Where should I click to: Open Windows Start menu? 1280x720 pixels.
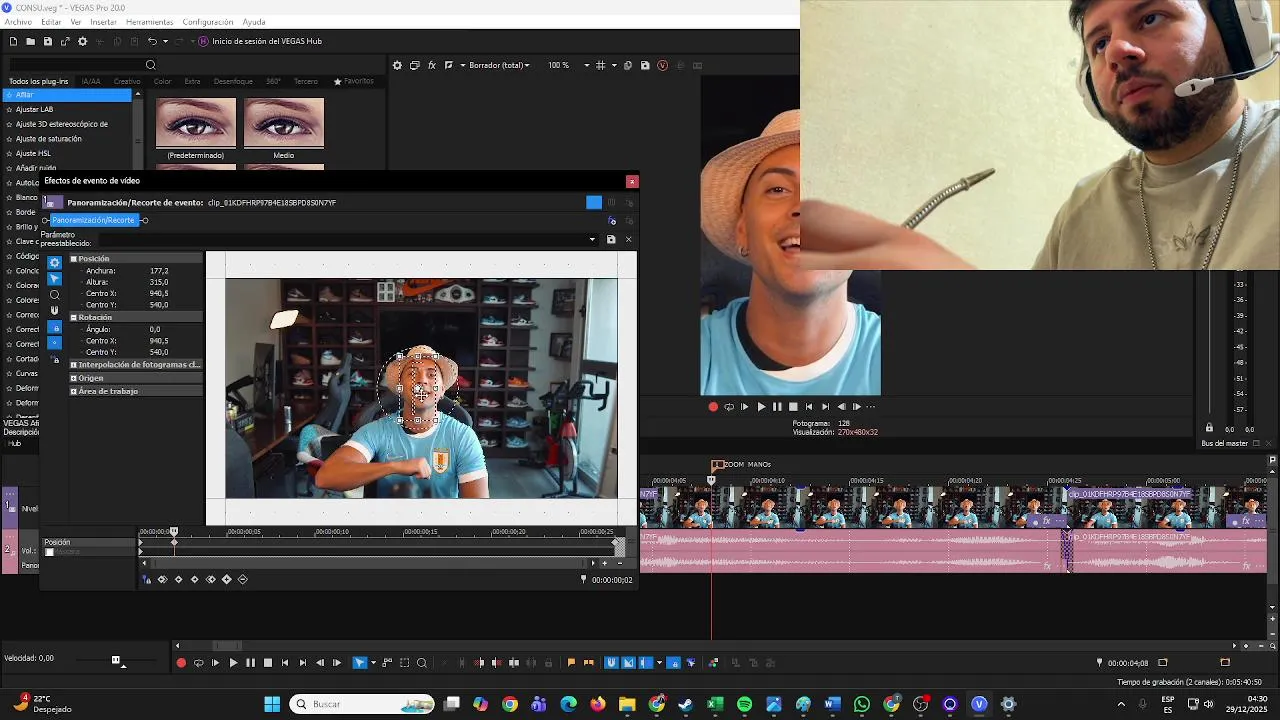coord(272,704)
